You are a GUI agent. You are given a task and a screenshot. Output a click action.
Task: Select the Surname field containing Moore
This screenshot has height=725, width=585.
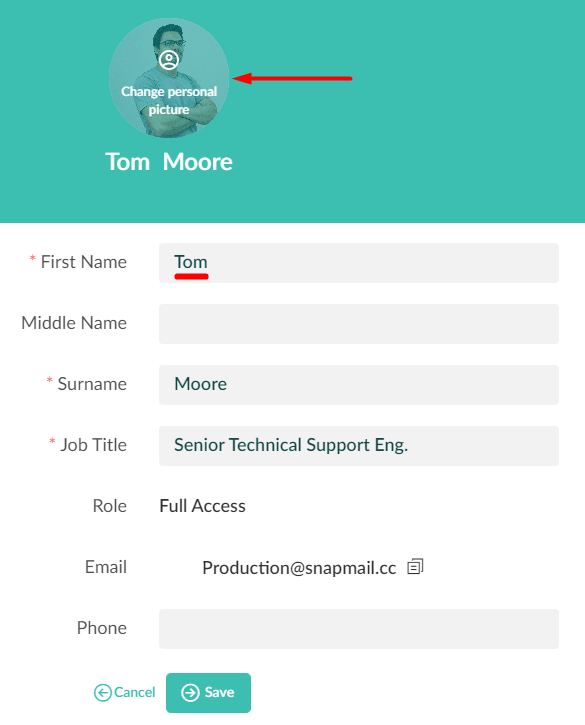pos(359,385)
